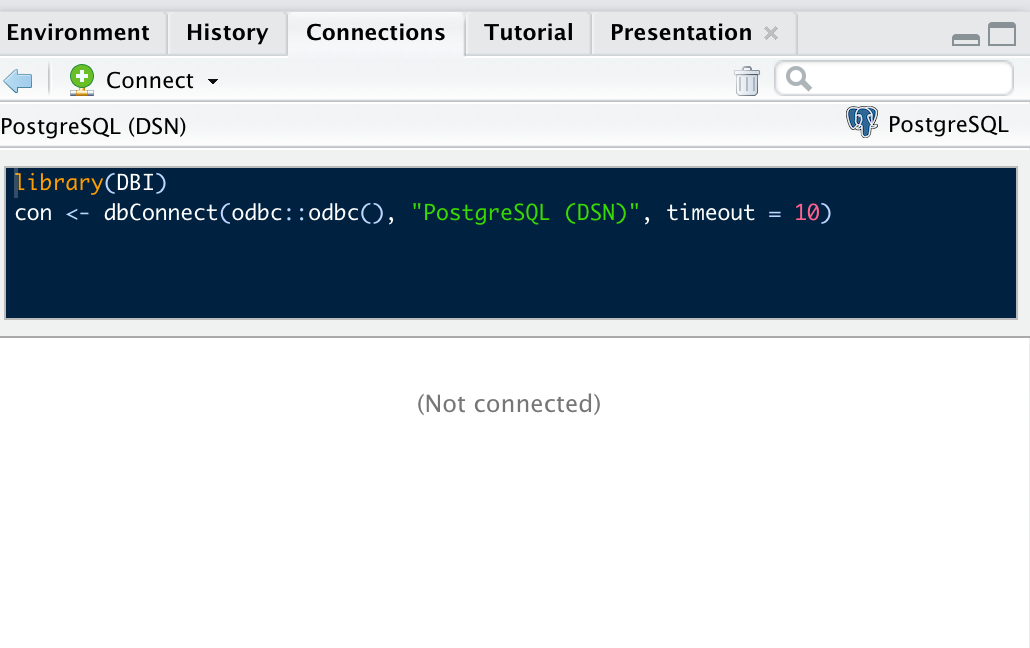Switch to the History tab
Image resolution: width=1030 pixels, height=648 pixels.
click(x=227, y=32)
